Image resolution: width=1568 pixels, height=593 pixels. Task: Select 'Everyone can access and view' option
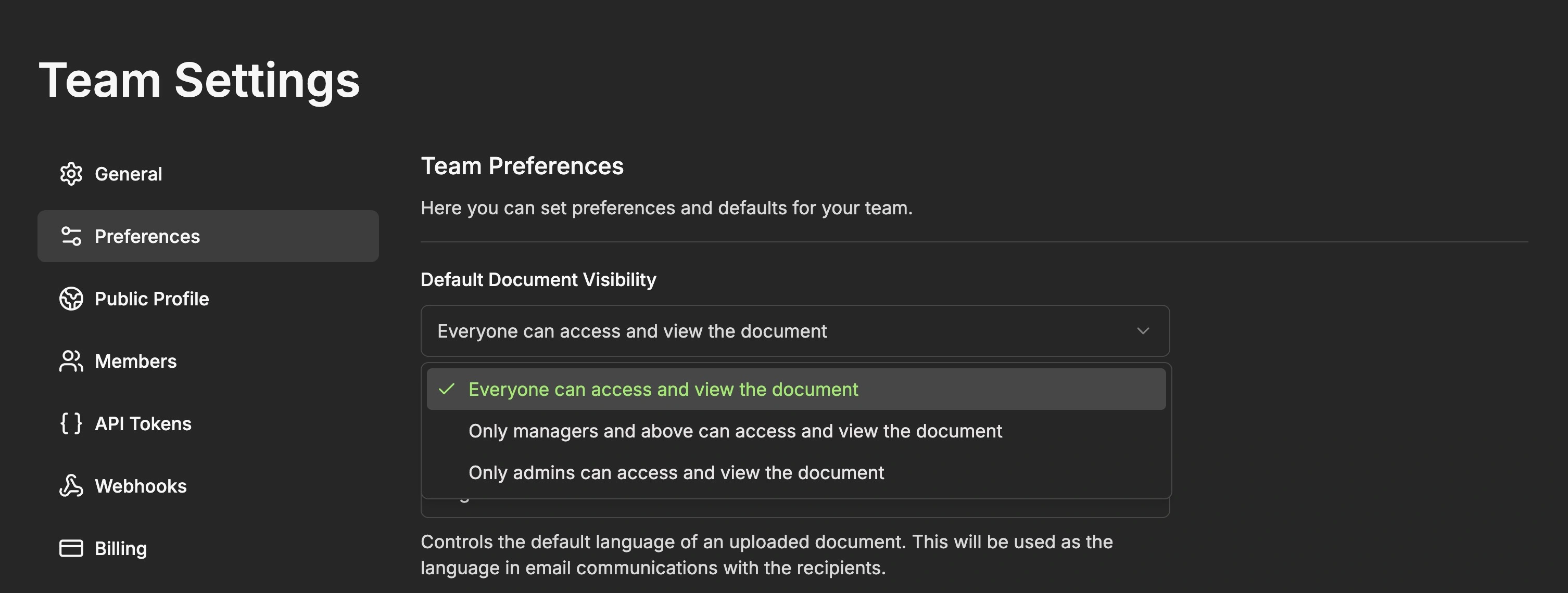click(x=663, y=389)
